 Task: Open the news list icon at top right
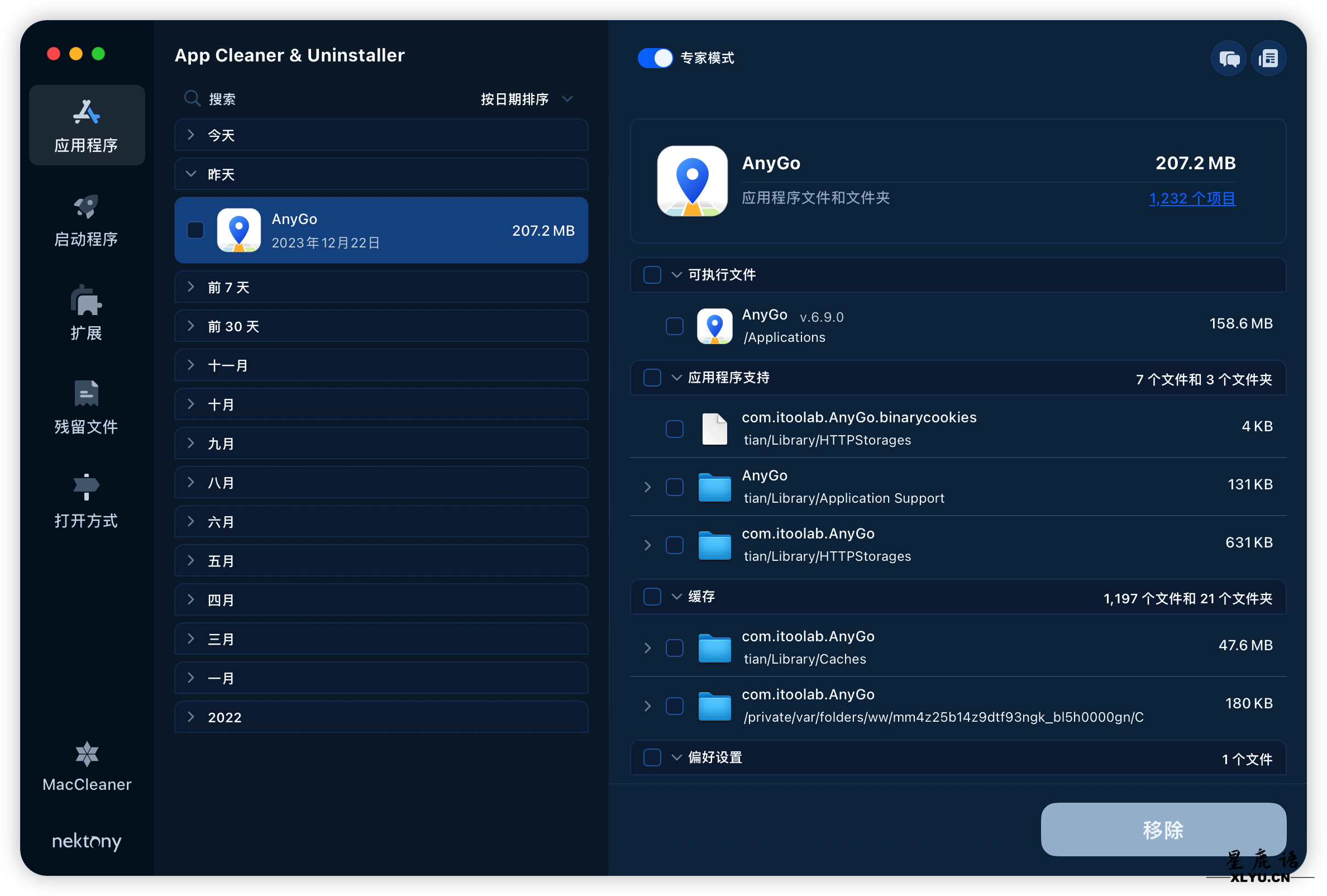pyautogui.click(x=1268, y=58)
